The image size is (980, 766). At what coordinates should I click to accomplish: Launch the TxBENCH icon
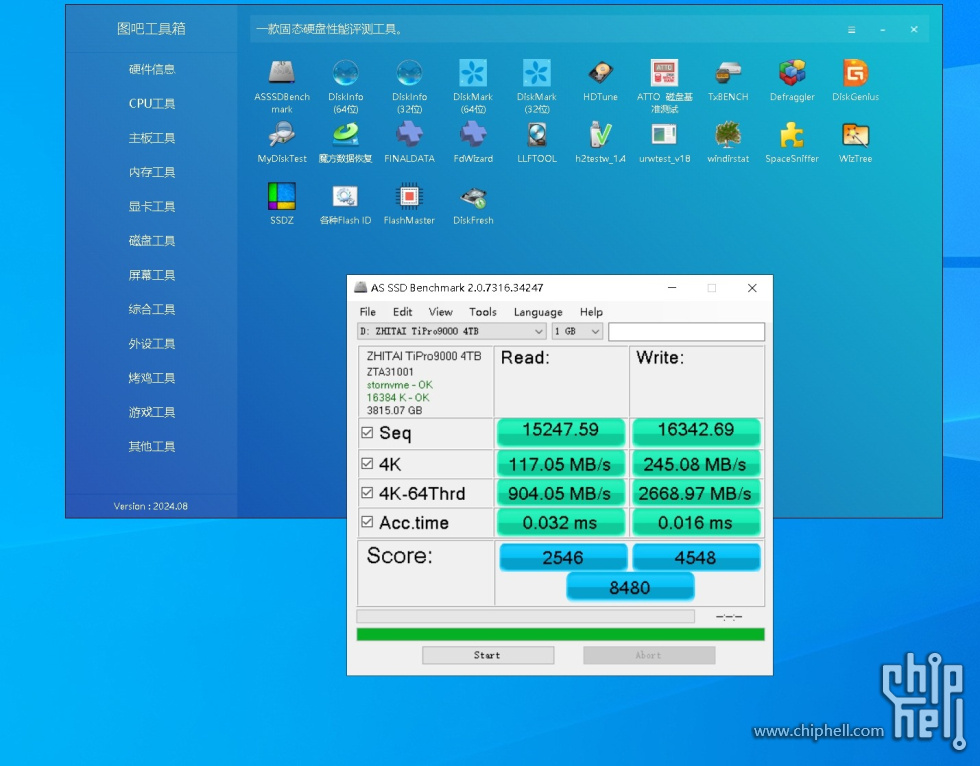pyautogui.click(x=728, y=73)
